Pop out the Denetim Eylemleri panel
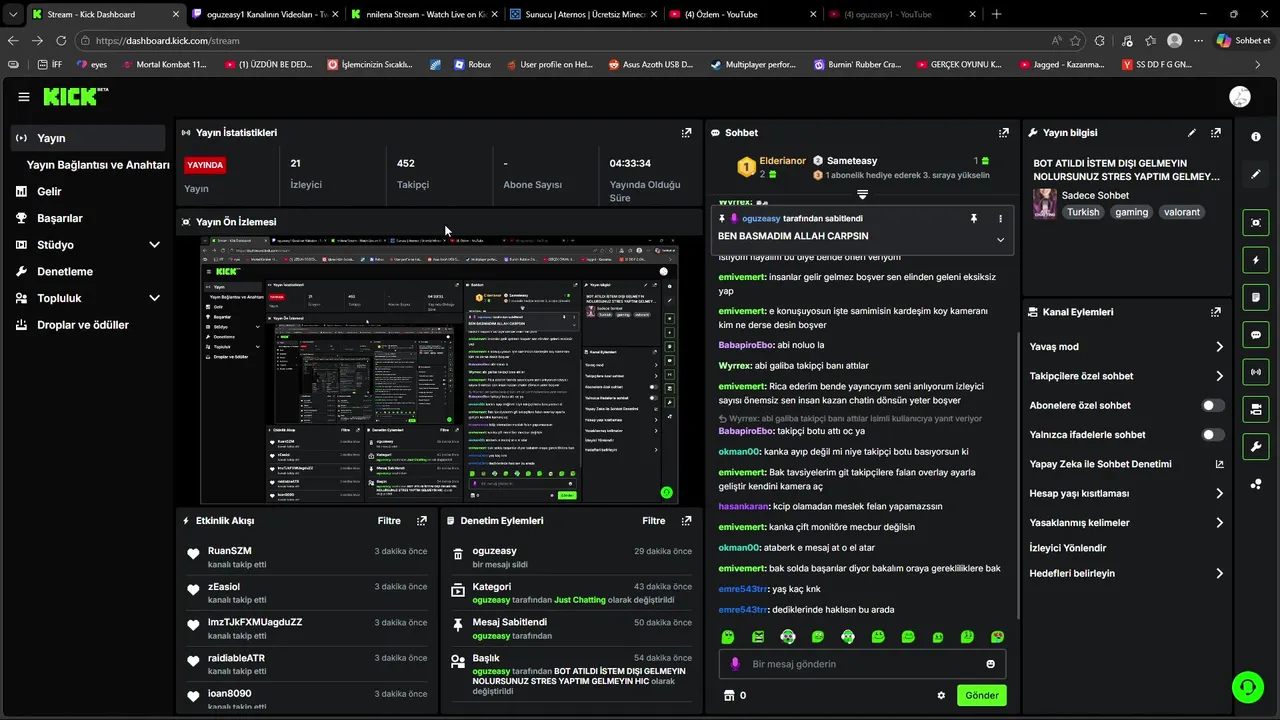This screenshot has width=1280, height=720. point(686,521)
